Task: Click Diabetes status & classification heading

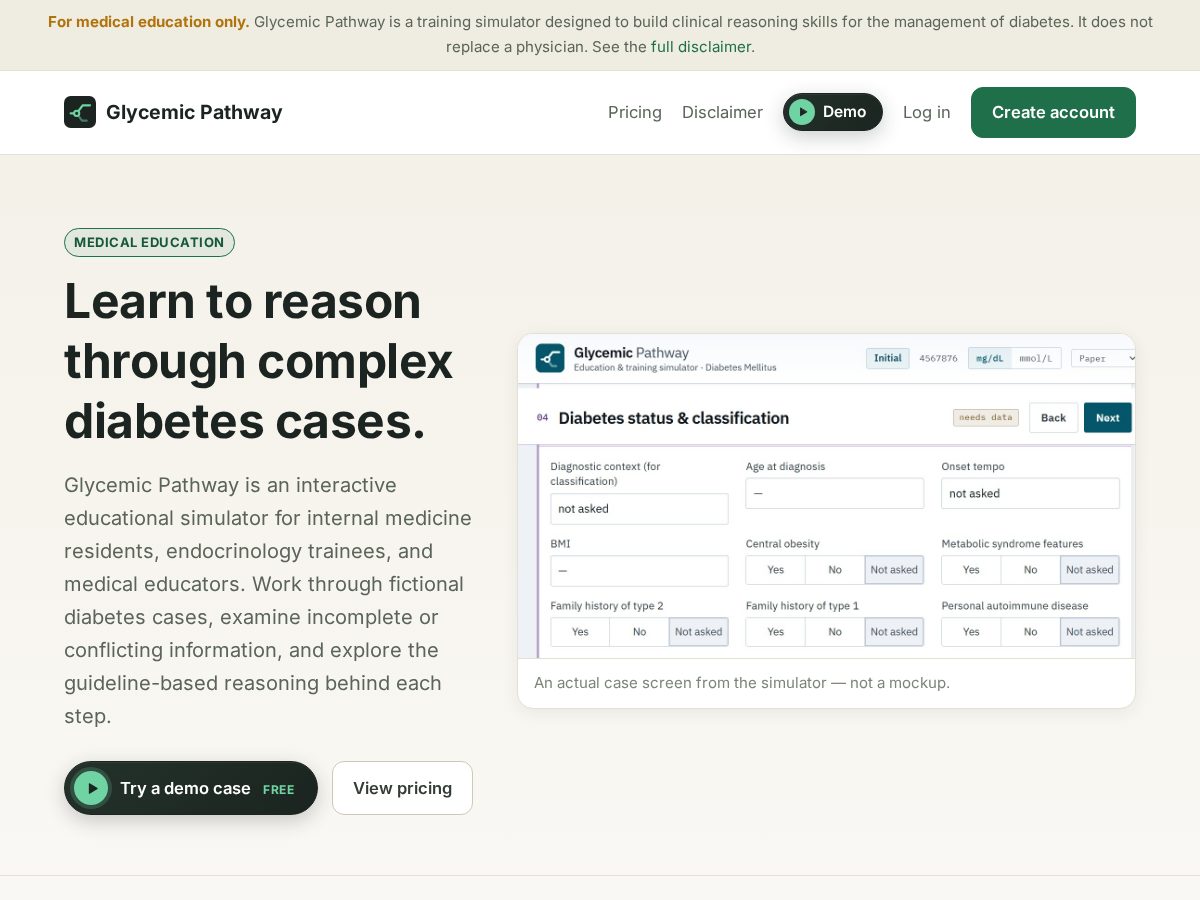Action: coord(674,418)
